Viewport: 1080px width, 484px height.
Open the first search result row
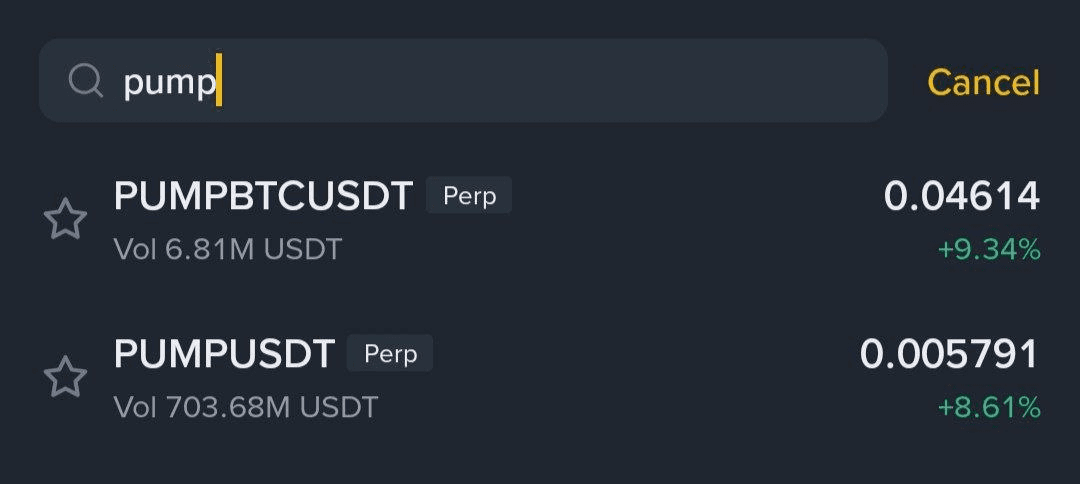(540, 220)
